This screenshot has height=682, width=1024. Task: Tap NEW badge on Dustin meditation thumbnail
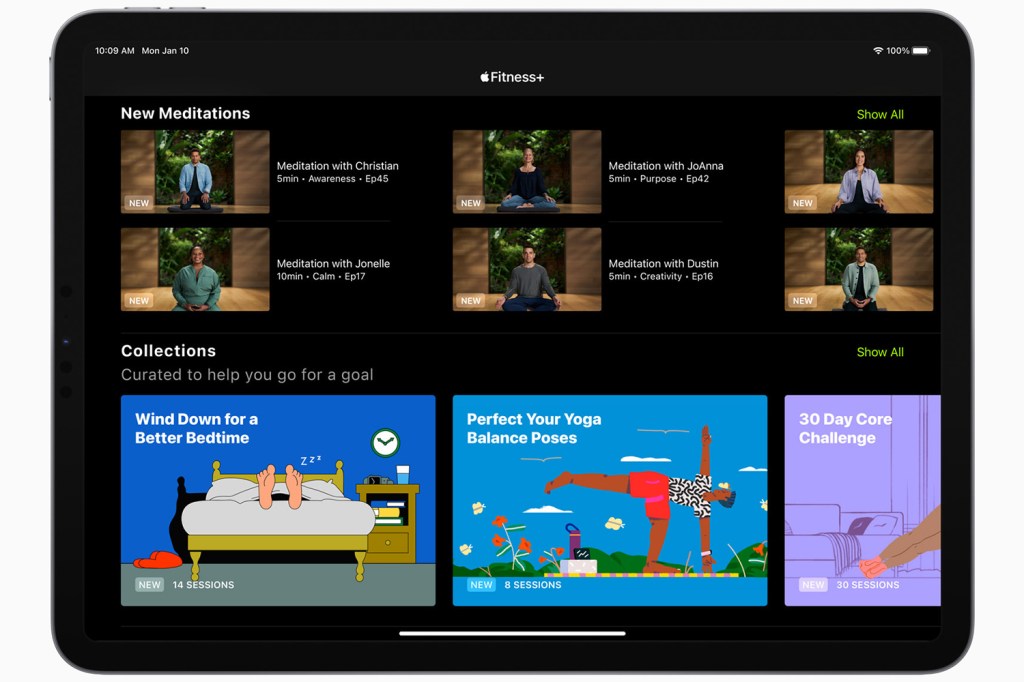coord(471,300)
